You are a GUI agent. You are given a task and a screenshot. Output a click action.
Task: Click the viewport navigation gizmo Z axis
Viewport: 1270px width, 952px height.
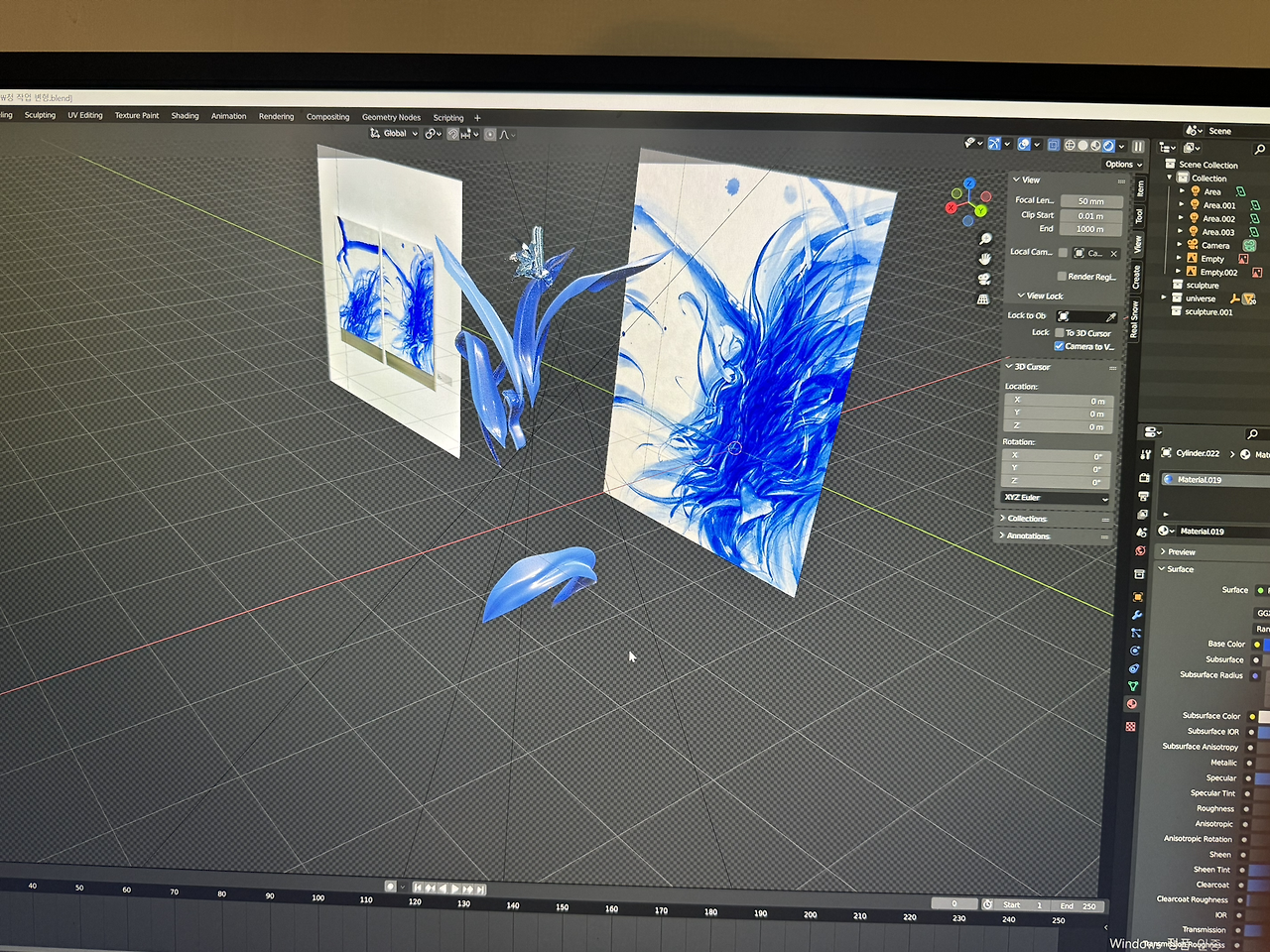click(x=969, y=184)
